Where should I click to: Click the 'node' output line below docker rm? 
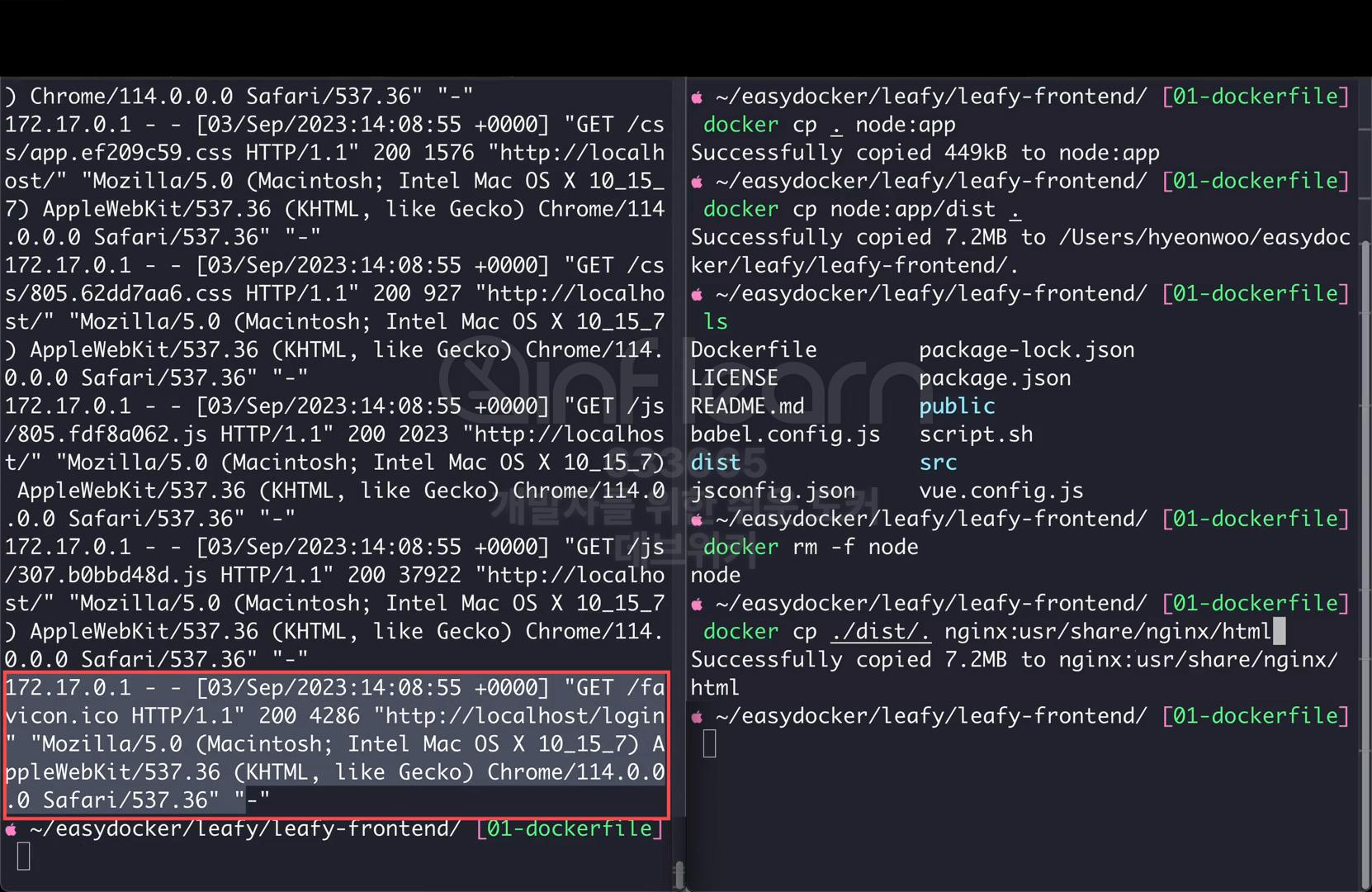tap(716, 576)
